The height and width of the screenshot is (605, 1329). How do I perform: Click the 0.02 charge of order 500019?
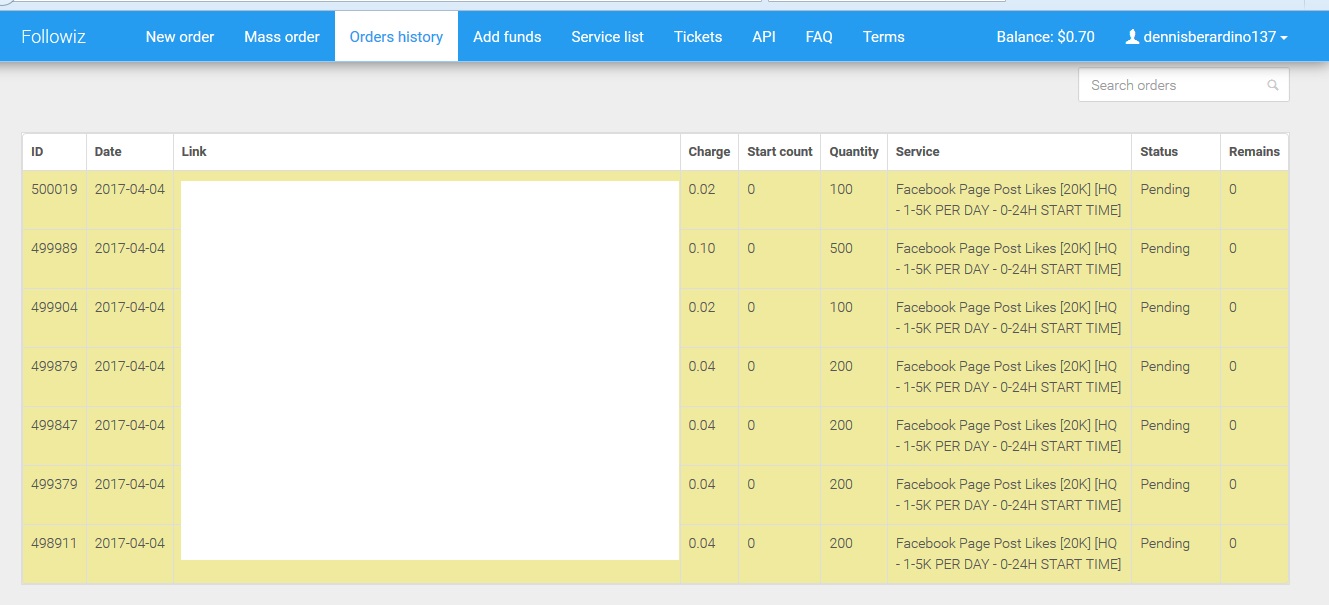702,189
